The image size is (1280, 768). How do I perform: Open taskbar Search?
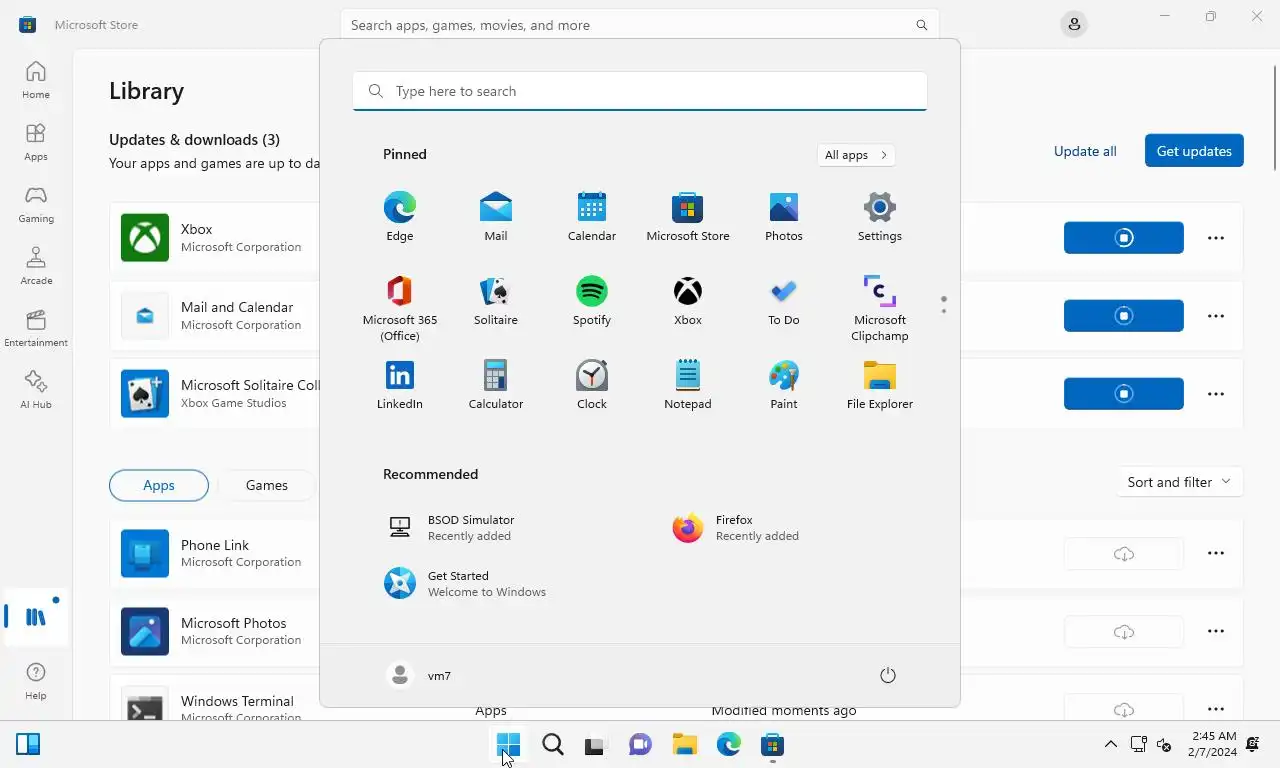[553, 745]
